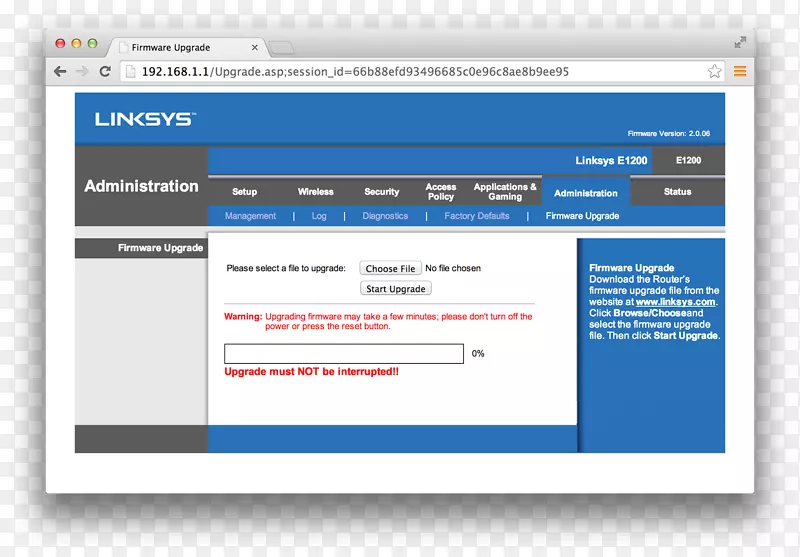This screenshot has height=557, width=800.
Task: Click 'Firmware Version: 2.0.06' text
Action: pos(668,134)
